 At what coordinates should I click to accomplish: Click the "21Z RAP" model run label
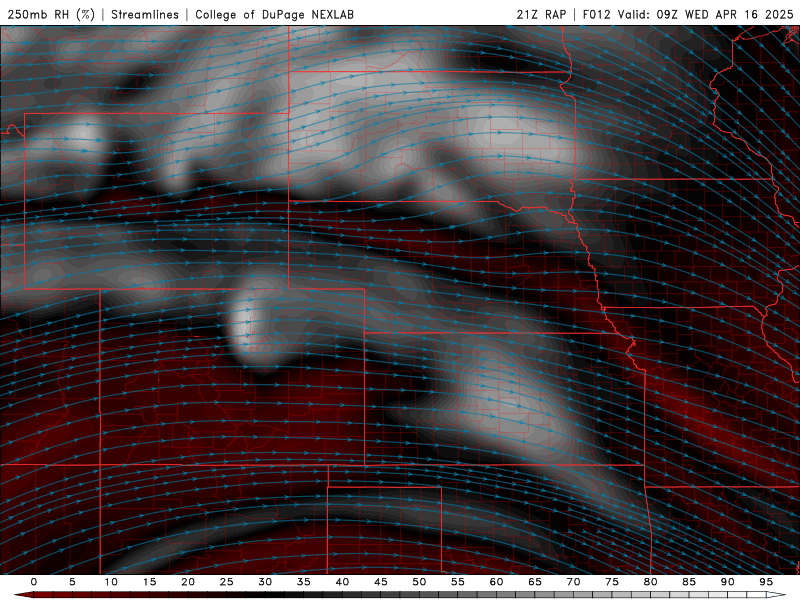541,14
